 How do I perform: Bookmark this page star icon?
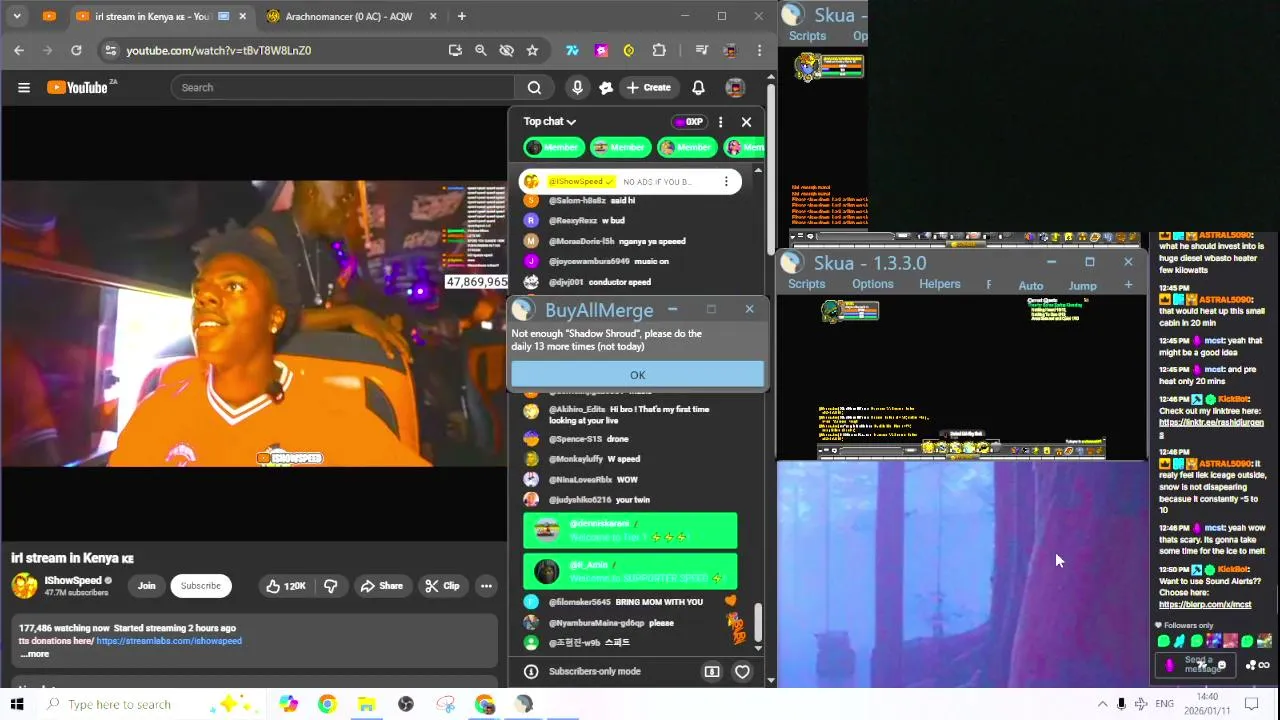pos(532,50)
